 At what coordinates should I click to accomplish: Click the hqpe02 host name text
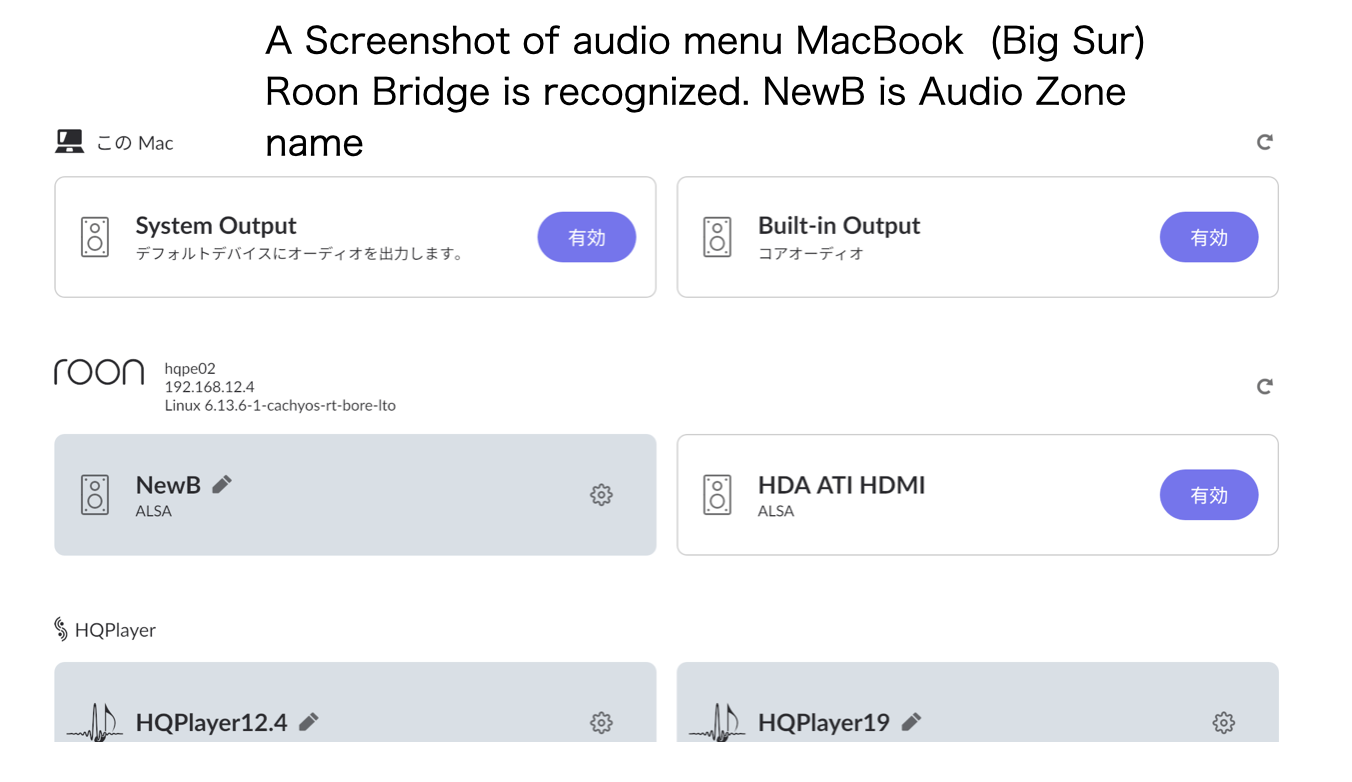[190, 368]
